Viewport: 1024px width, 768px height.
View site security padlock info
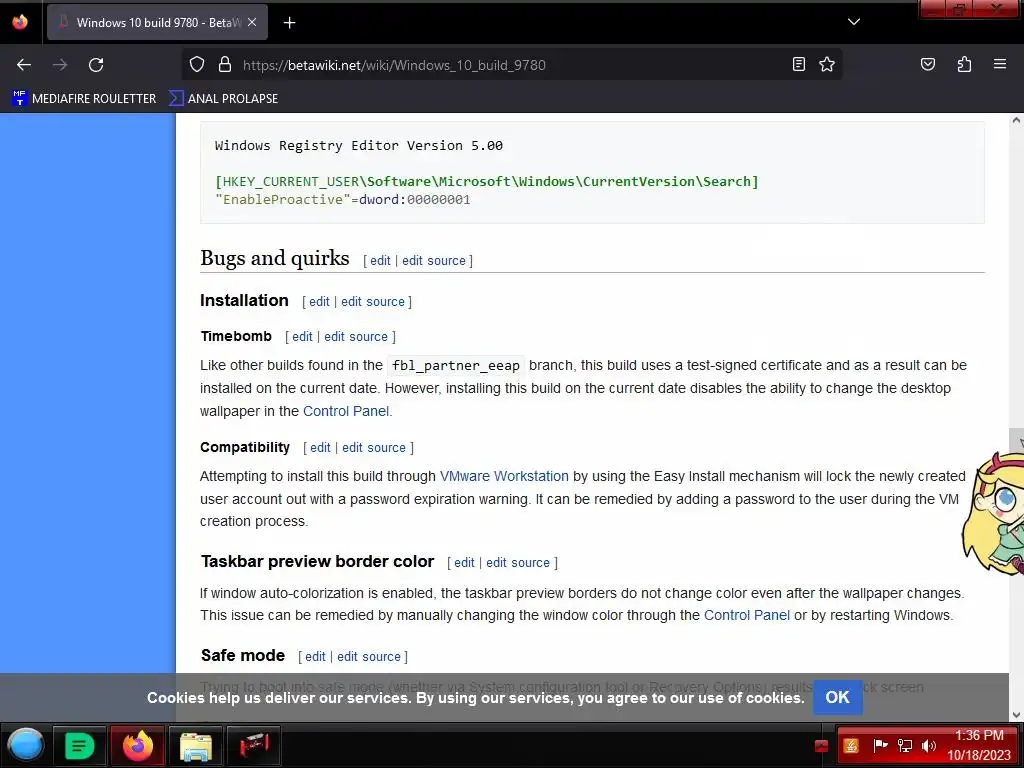click(x=225, y=65)
